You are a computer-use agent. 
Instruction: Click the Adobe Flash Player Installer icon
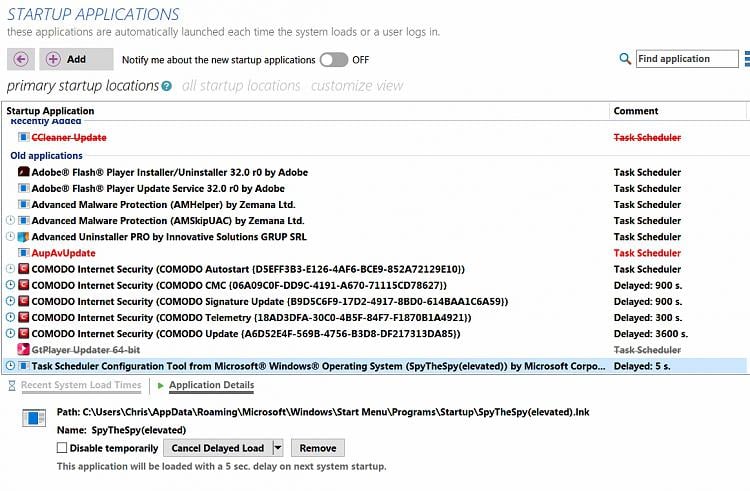(x=24, y=172)
